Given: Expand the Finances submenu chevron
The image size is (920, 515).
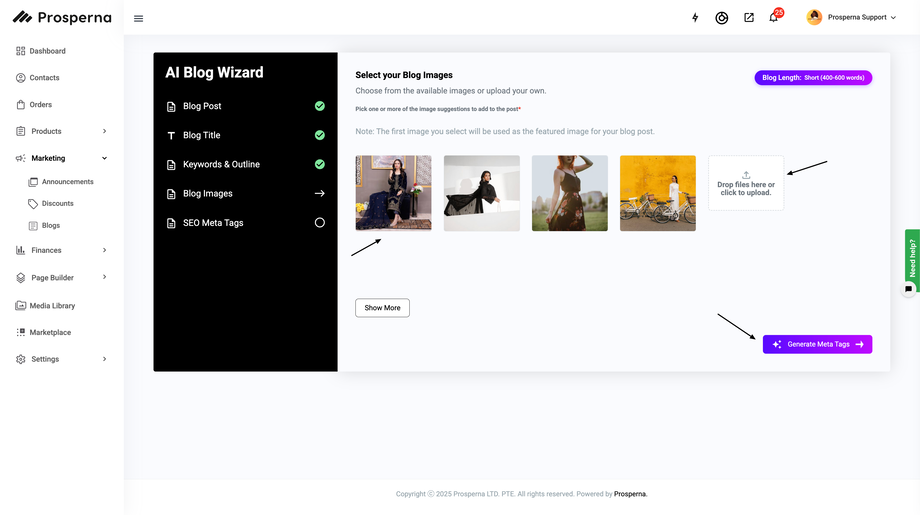Looking at the screenshot, I should (104, 250).
